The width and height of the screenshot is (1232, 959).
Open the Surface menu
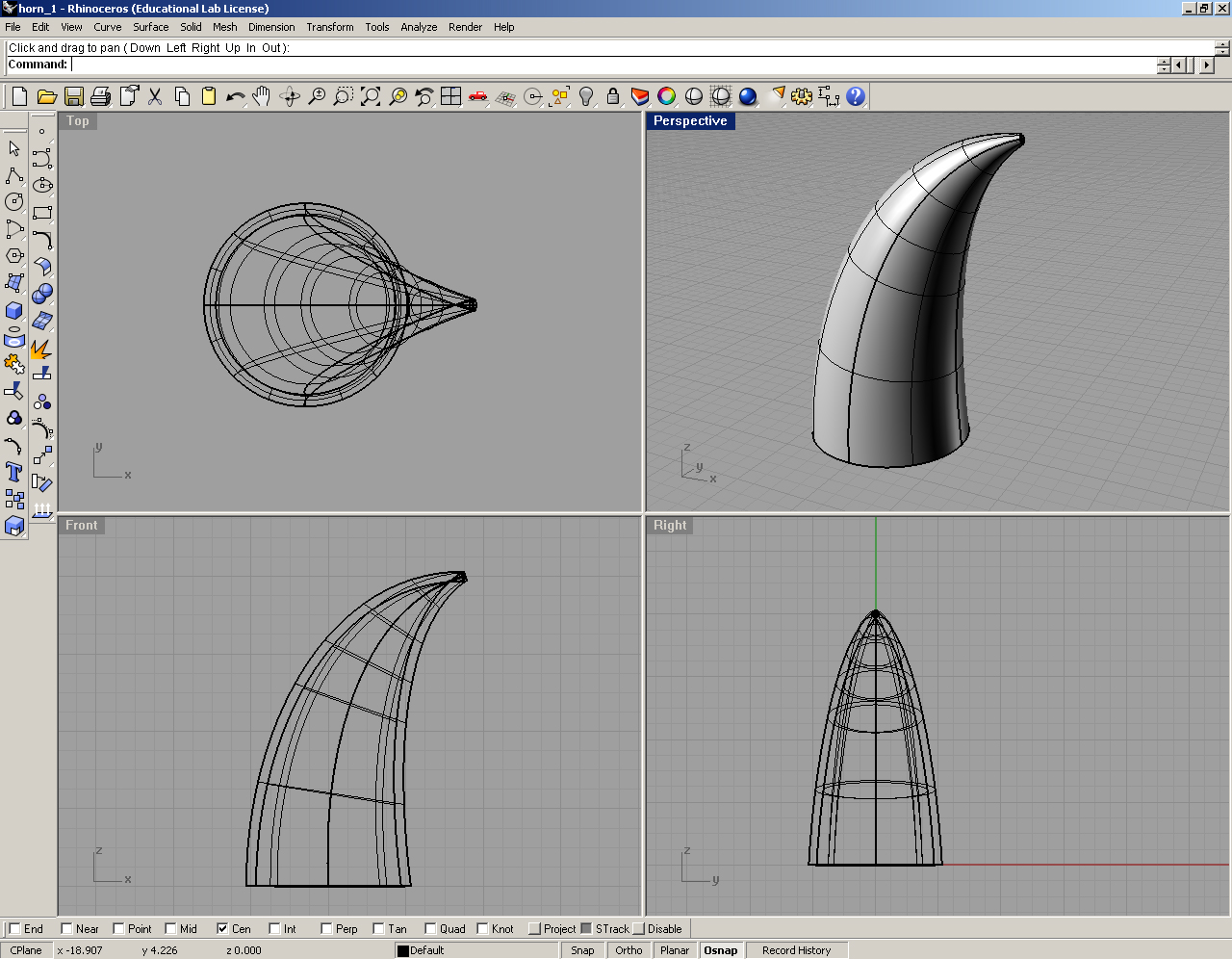tap(150, 27)
